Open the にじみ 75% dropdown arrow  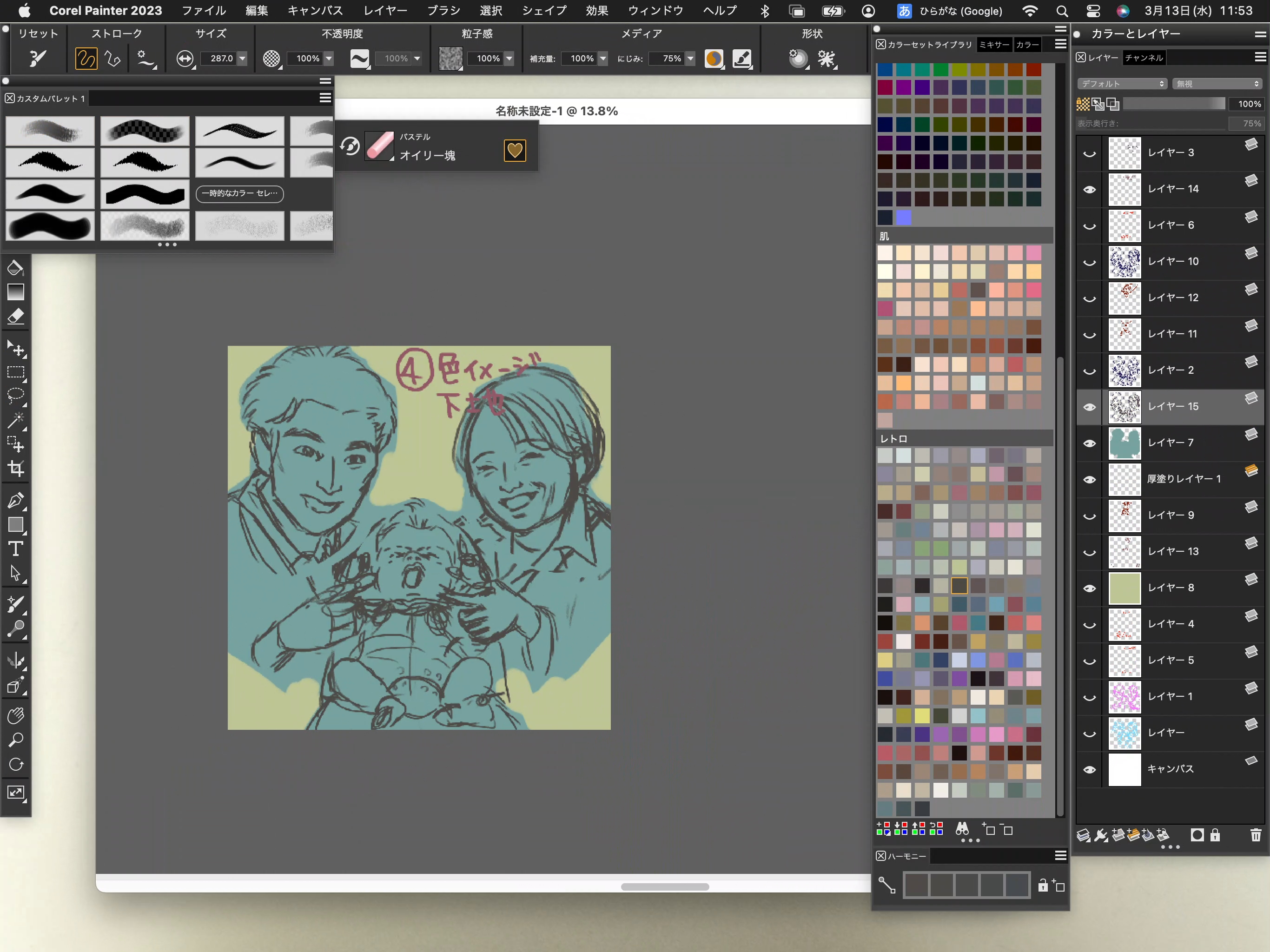click(x=690, y=59)
